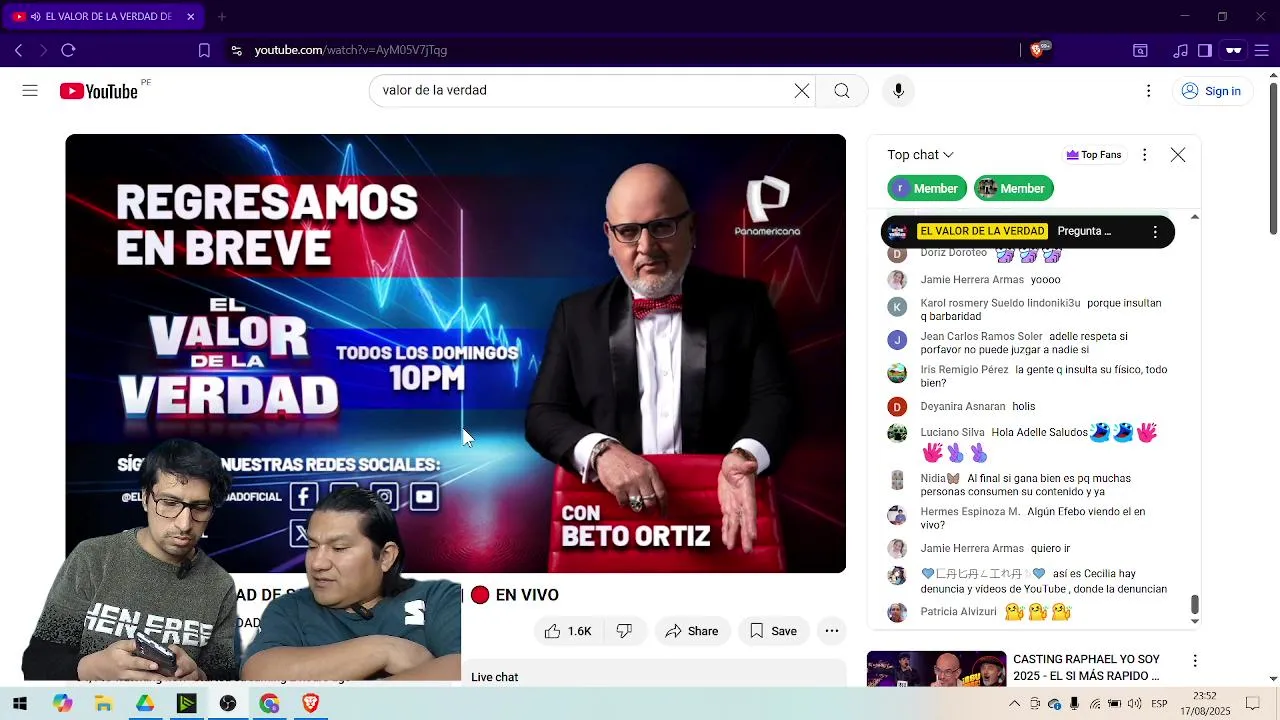Clear the search box text

tap(802, 91)
